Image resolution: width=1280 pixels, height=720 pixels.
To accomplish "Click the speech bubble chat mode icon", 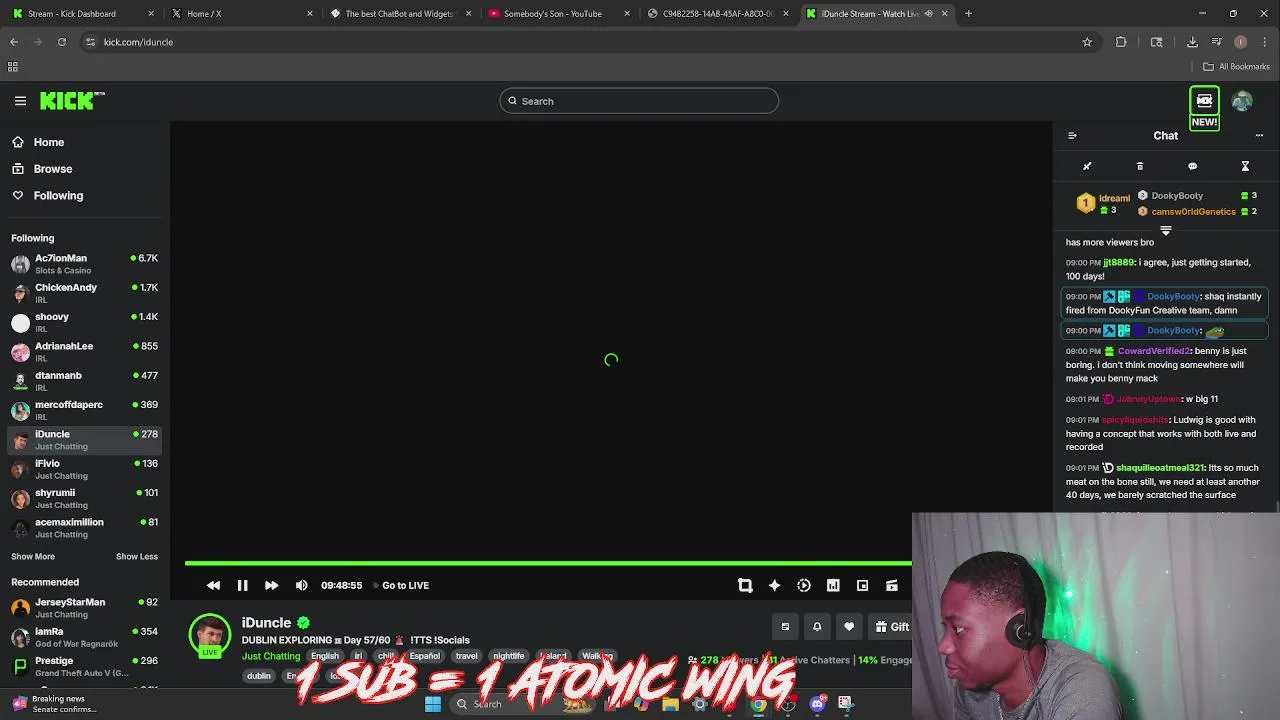I will [x=1192, y=166].
